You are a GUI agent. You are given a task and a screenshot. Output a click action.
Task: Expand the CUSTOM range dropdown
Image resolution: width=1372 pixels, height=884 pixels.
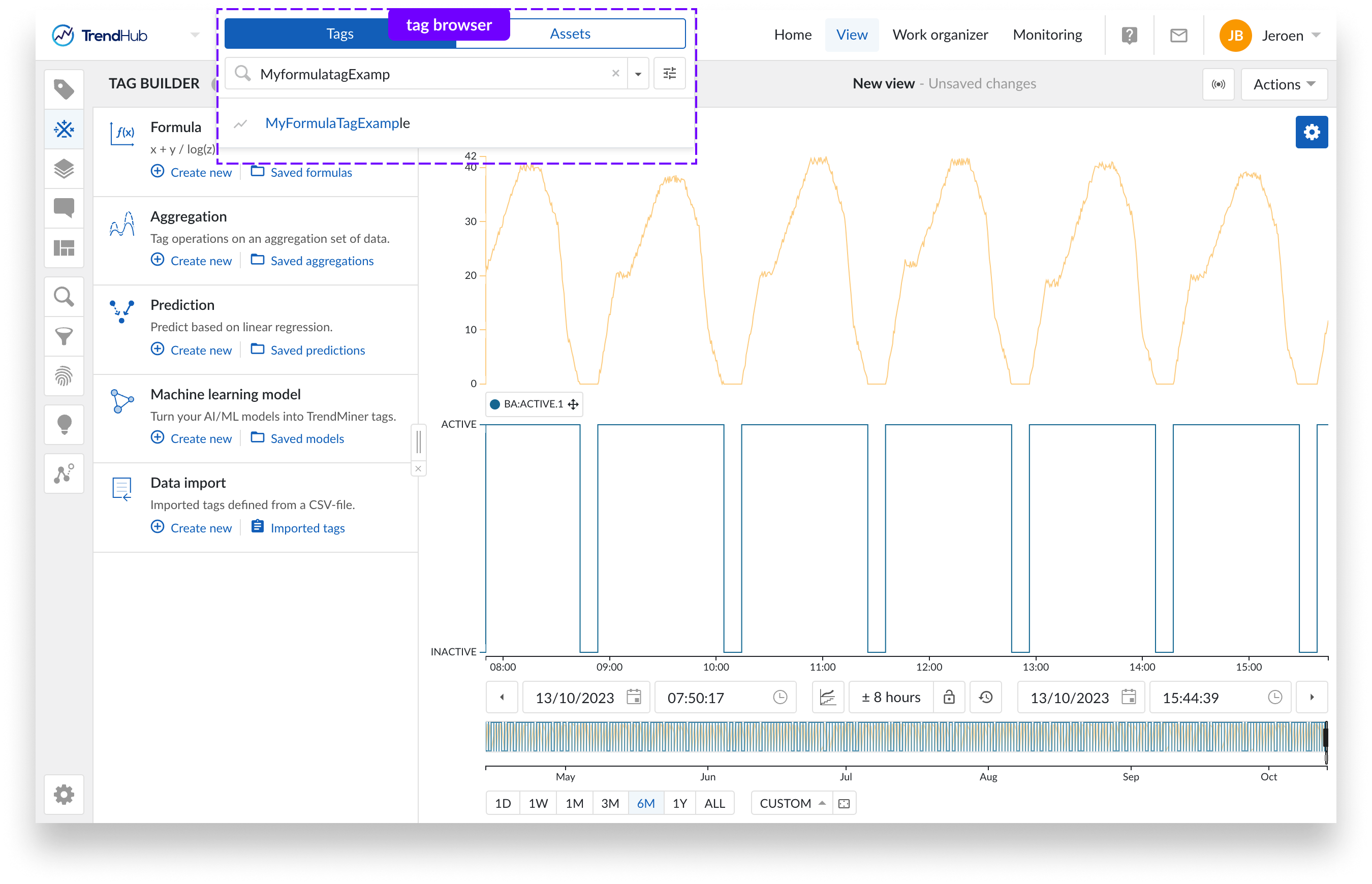pyautogui.click(x=792, y=803)
